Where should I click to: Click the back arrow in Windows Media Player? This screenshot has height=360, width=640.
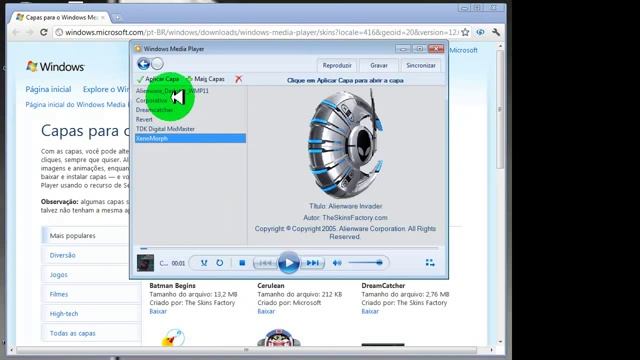click(x=143, y=64)
